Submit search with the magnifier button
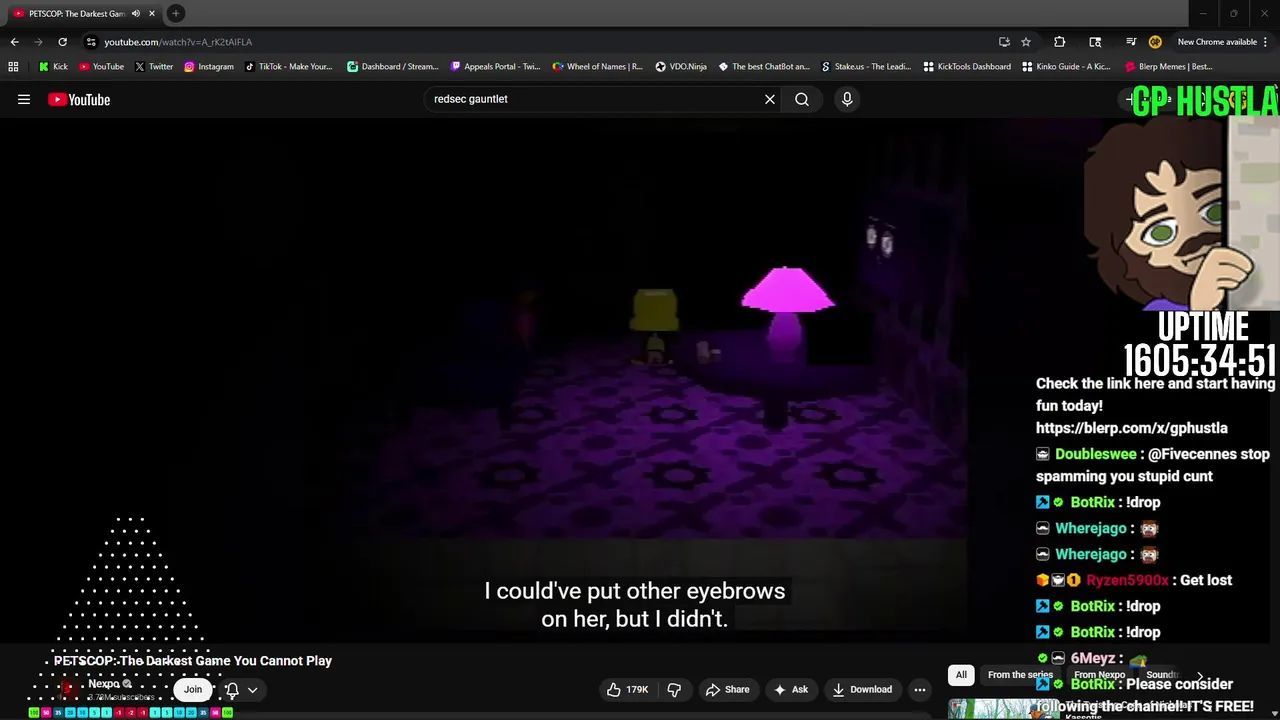Viewport: 1280px width, 720px height. (x=802, y=99)
